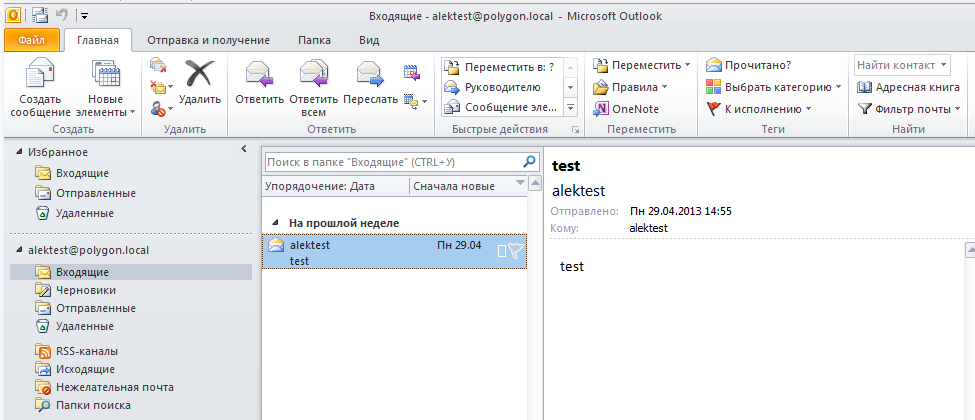Click the Outlook application icon
Image resolution: width=975 pixels, height=420 pixels.
tap(11, 14)
